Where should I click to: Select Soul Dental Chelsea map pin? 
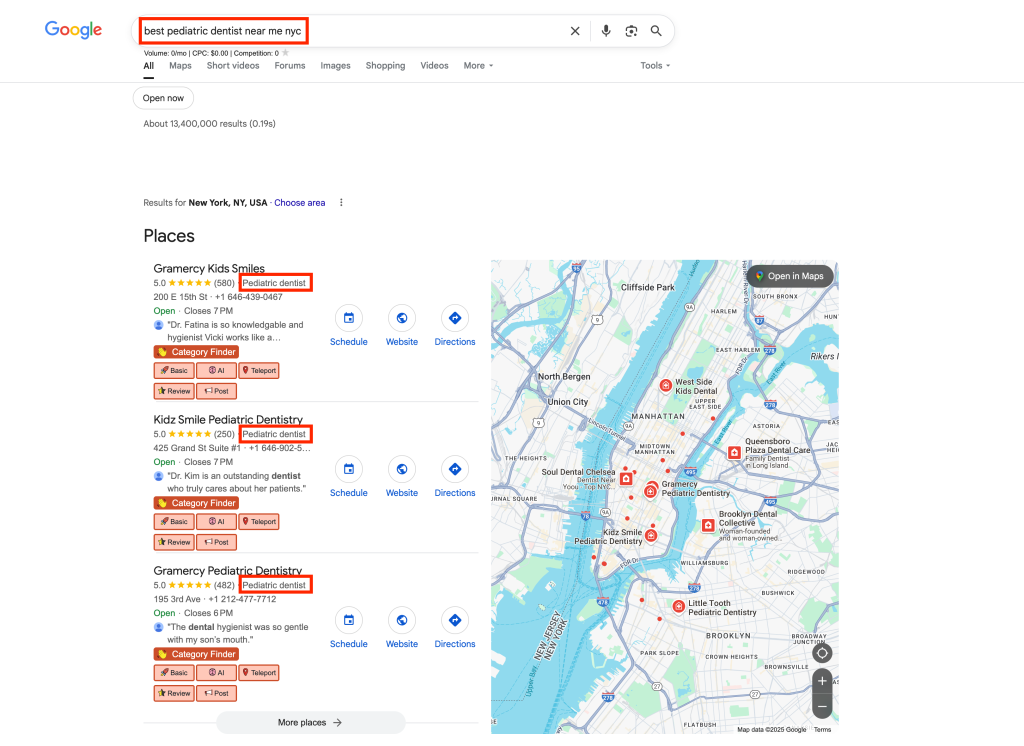[x=626, y=479]
